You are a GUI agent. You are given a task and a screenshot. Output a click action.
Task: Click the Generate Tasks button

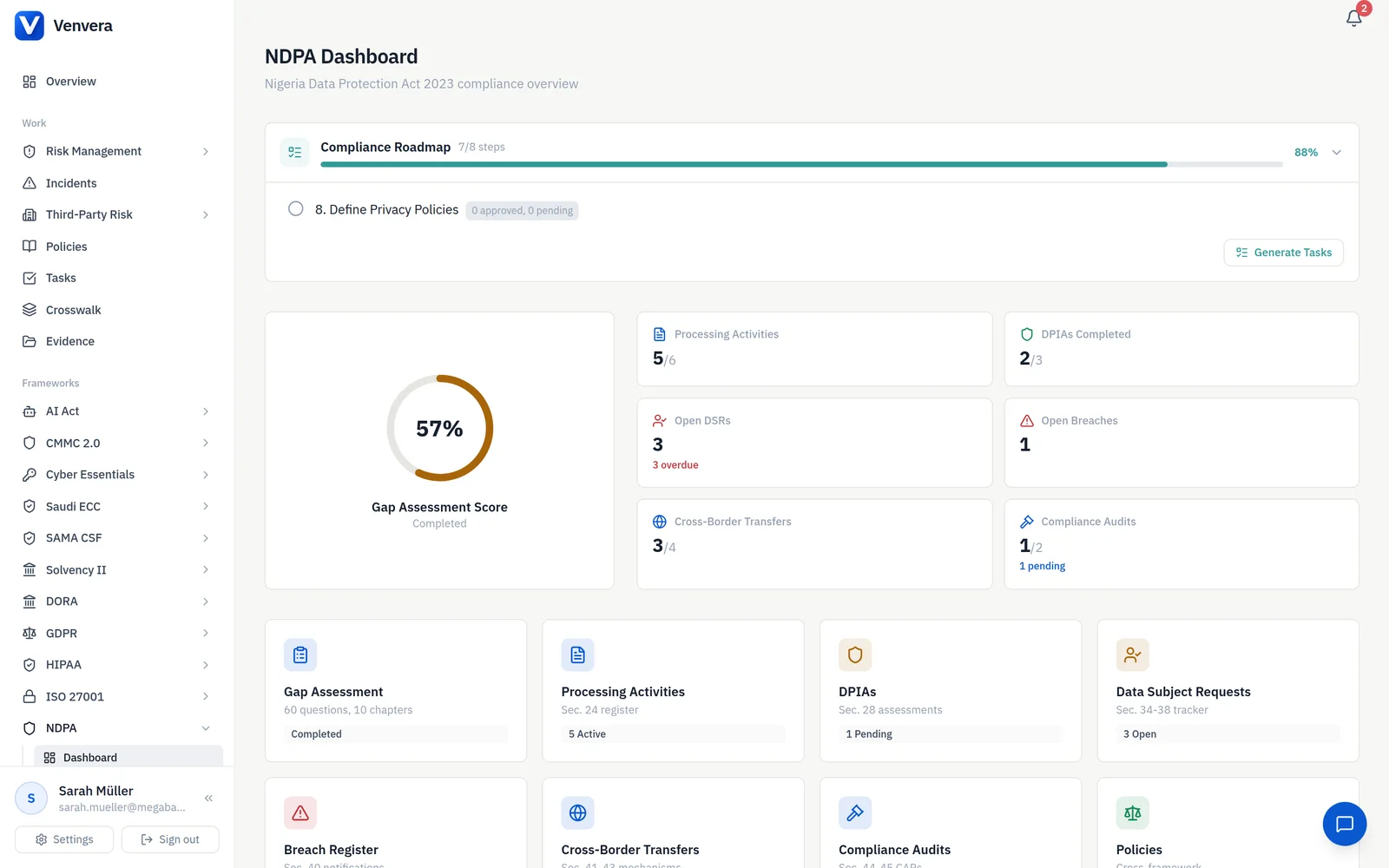tap(1284, 253)
